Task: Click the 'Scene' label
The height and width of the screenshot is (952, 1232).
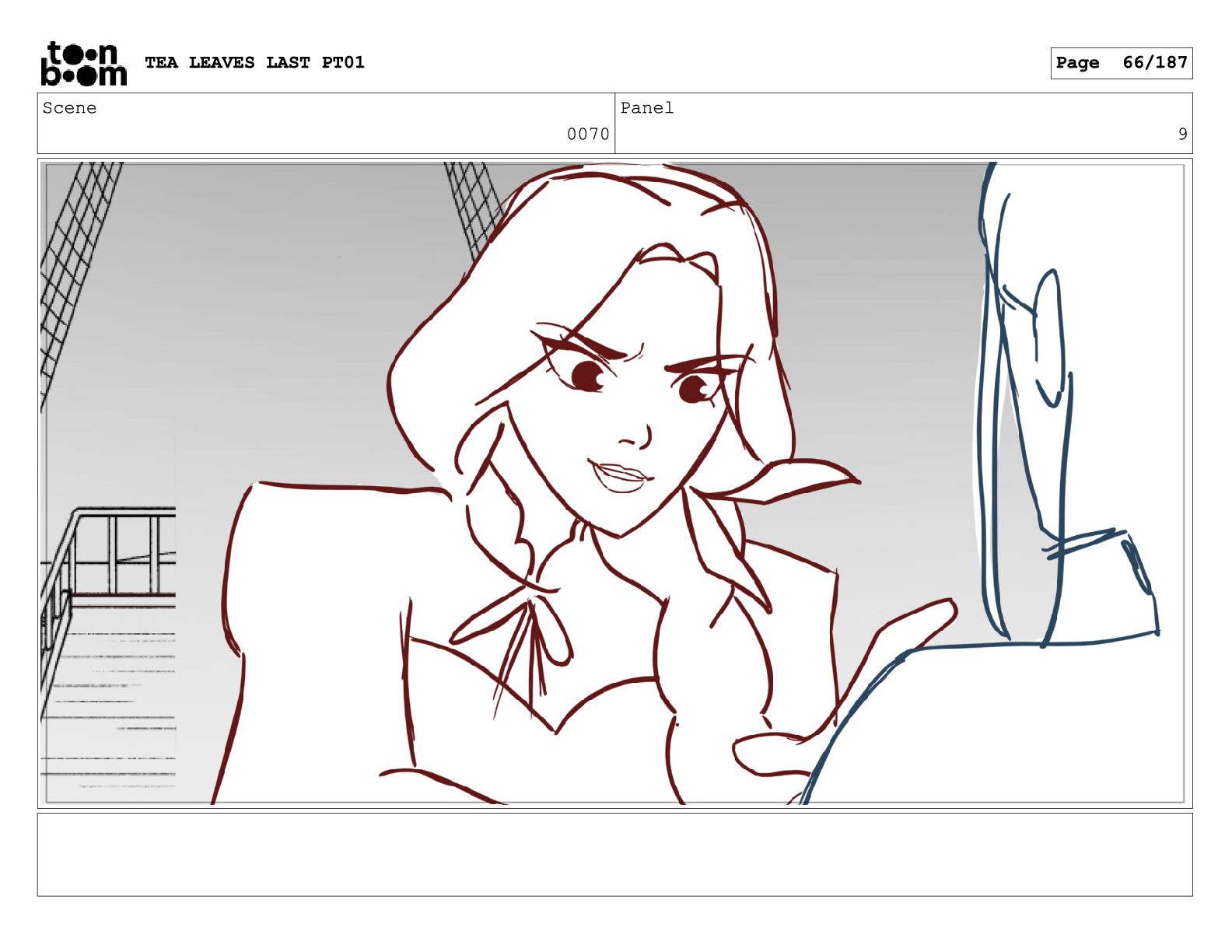Action: click(69, 108)
